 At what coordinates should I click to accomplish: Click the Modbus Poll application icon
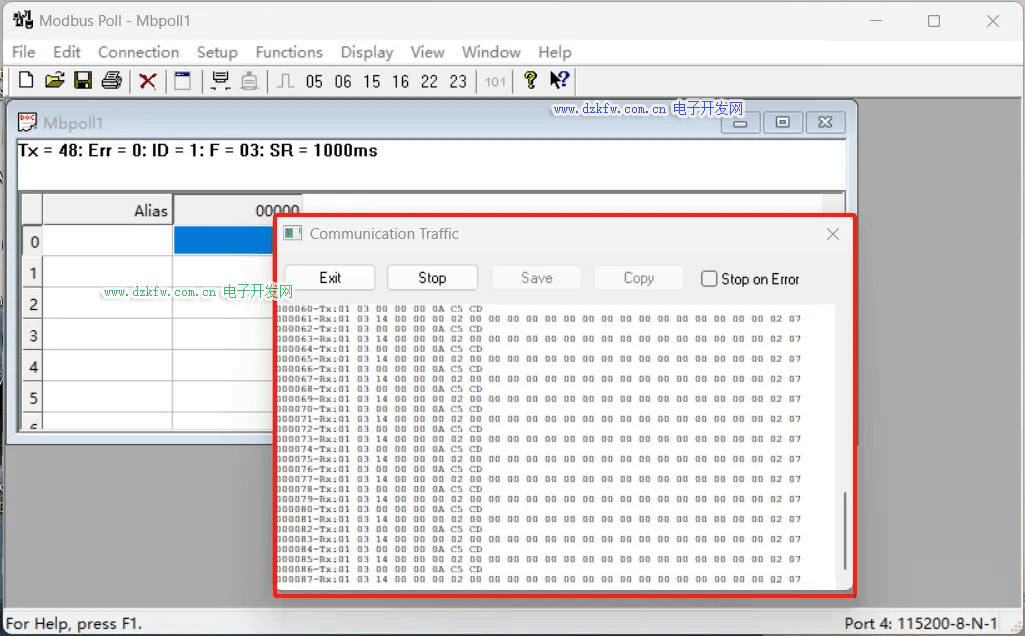point(23,20)
